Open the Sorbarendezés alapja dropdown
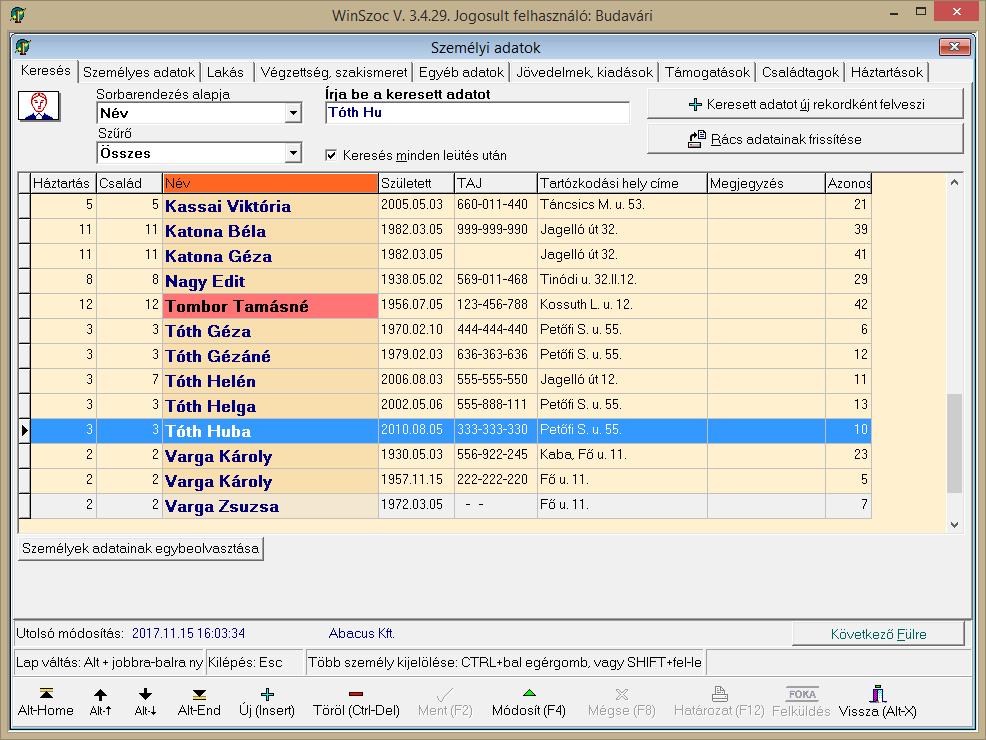Viewport: 986px width, 740px height. coord(292,113)
